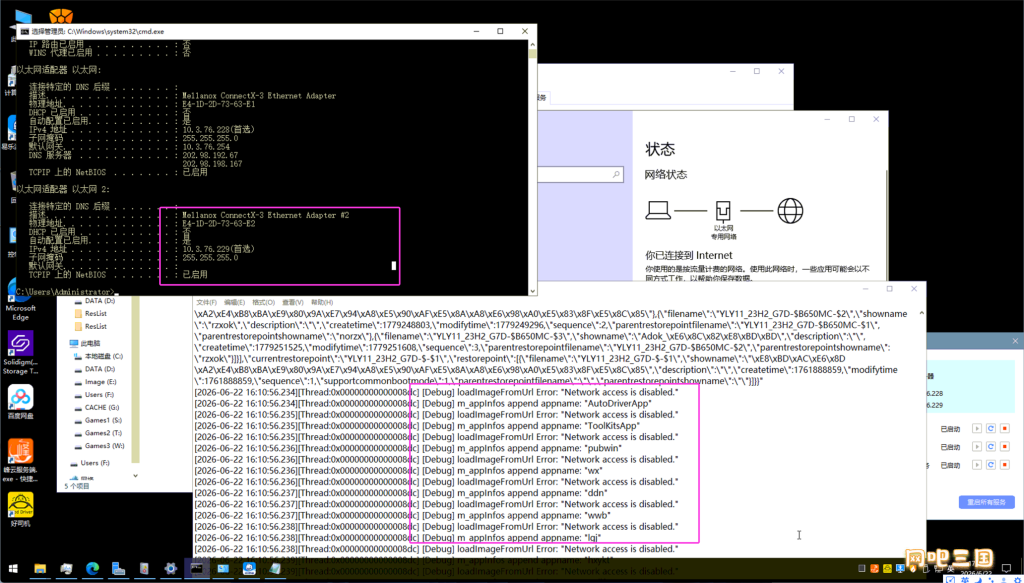Open the 帮助(H) menu in Notepad
This screenshot has height=583, width=1024.
(322, 303)
